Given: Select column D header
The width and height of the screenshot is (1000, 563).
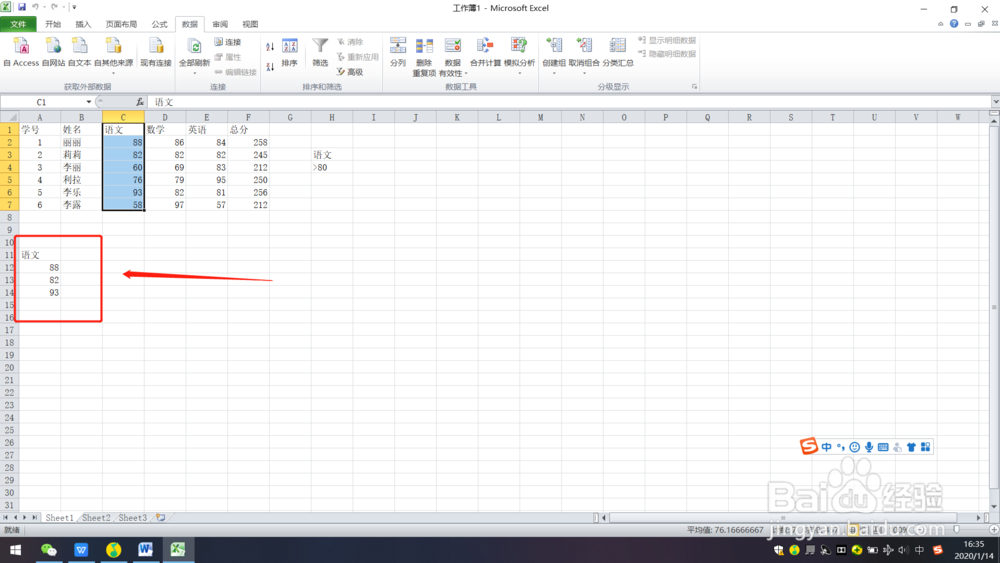Looking at the screenshot, I should pyautogui.click(x=165, y=117).
